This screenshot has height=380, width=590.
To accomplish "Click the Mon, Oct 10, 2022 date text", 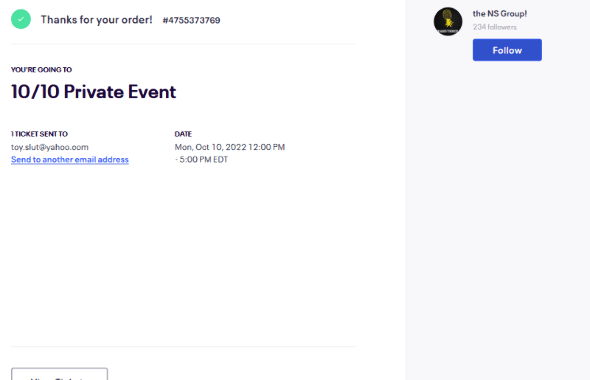I will coord(210,147).
